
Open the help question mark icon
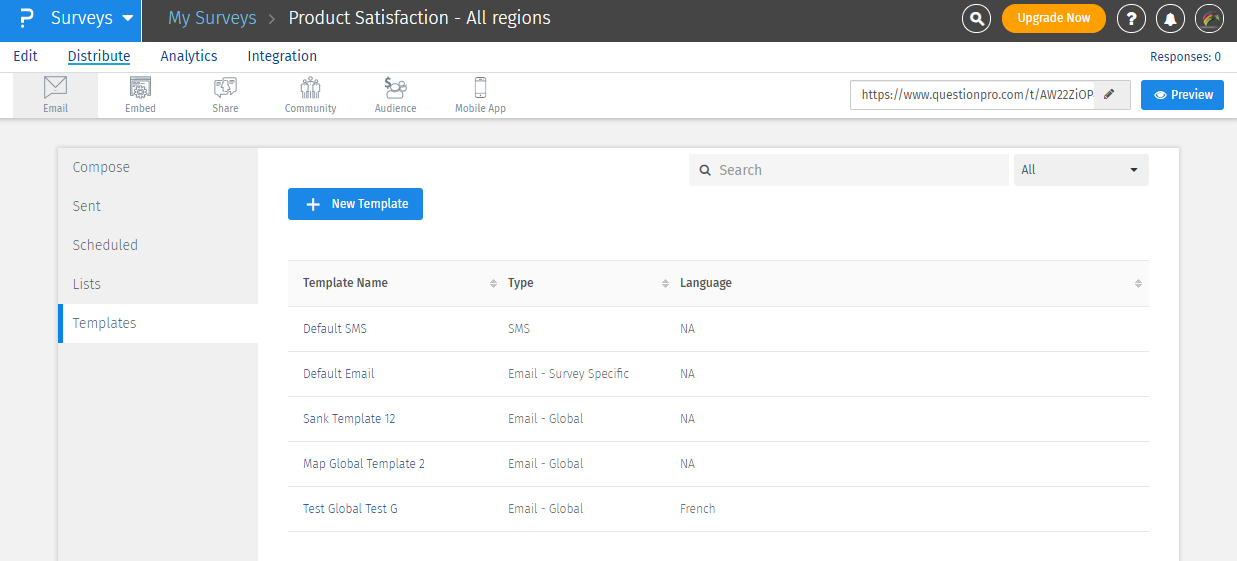tap(1131, 18)
